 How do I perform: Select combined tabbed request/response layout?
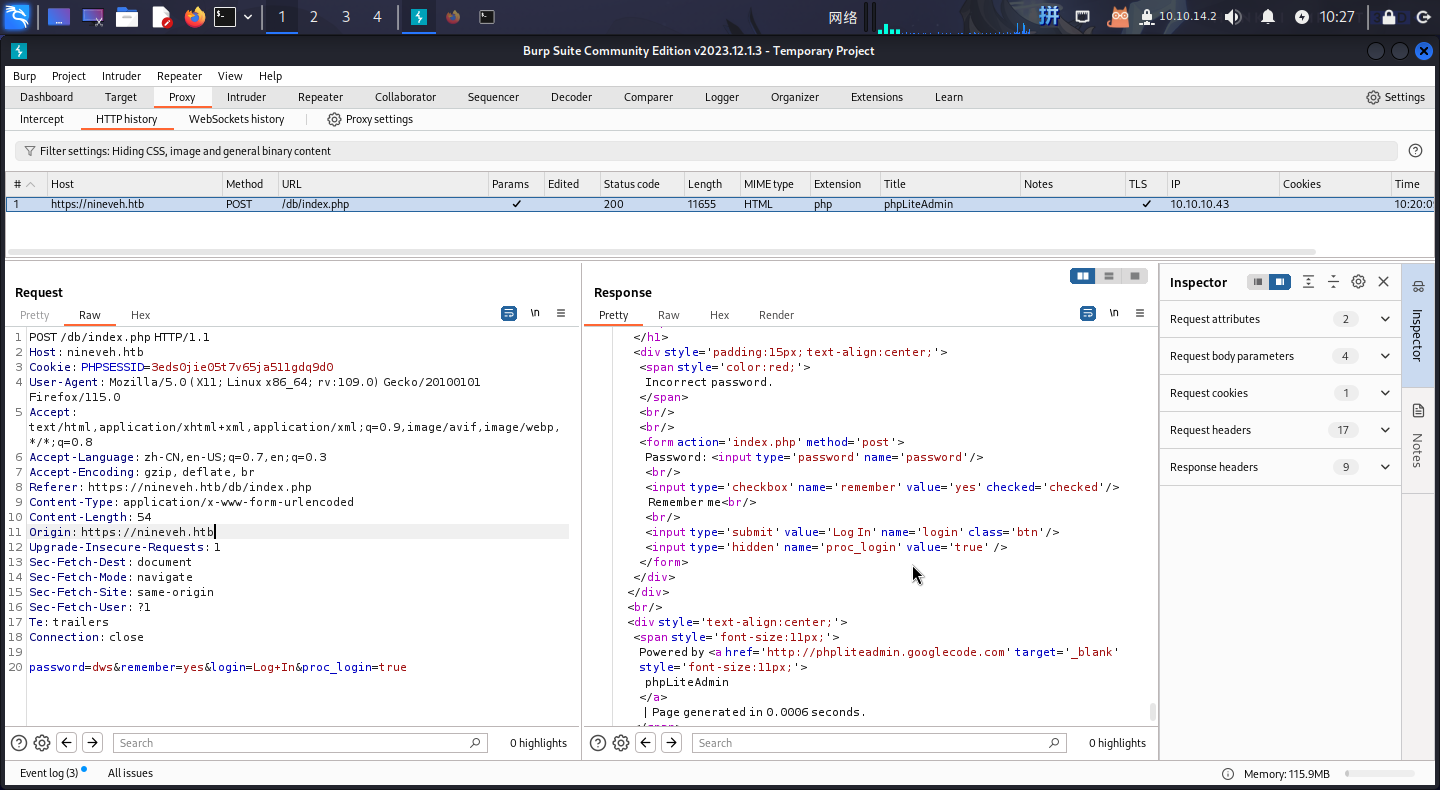pyautogui.click(x=1135, y=276)
